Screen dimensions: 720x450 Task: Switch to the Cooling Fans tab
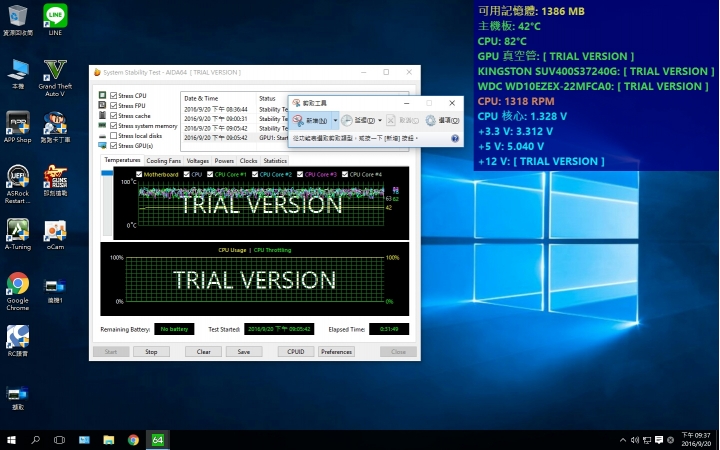pos(163,161)
